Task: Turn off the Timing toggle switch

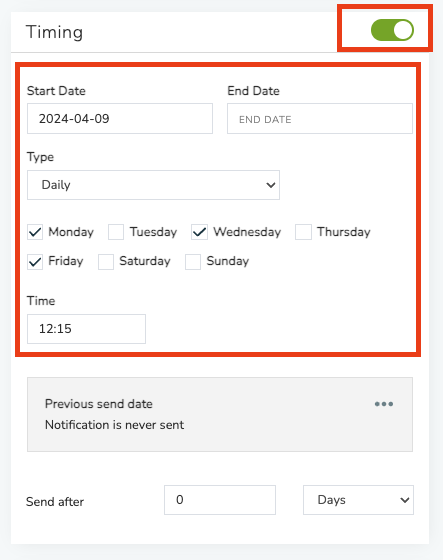Action: [x=392, y=30]
